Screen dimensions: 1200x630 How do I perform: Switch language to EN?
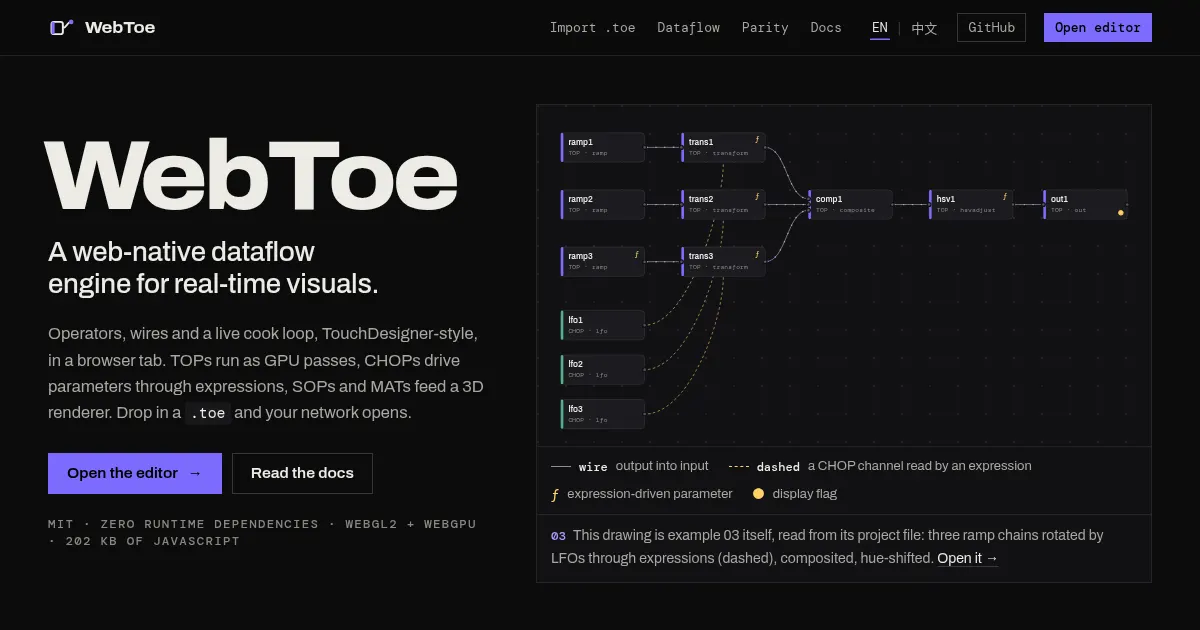pos(880,28)
